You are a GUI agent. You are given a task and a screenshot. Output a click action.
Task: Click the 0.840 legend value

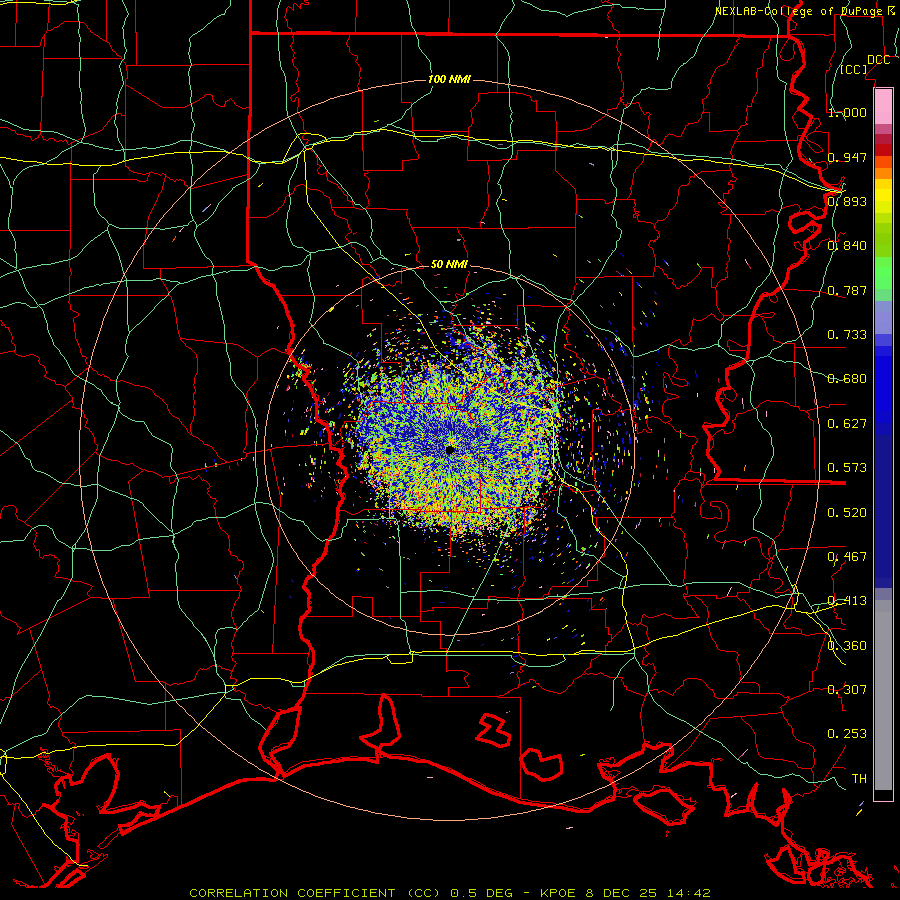(x=847, y=246)
